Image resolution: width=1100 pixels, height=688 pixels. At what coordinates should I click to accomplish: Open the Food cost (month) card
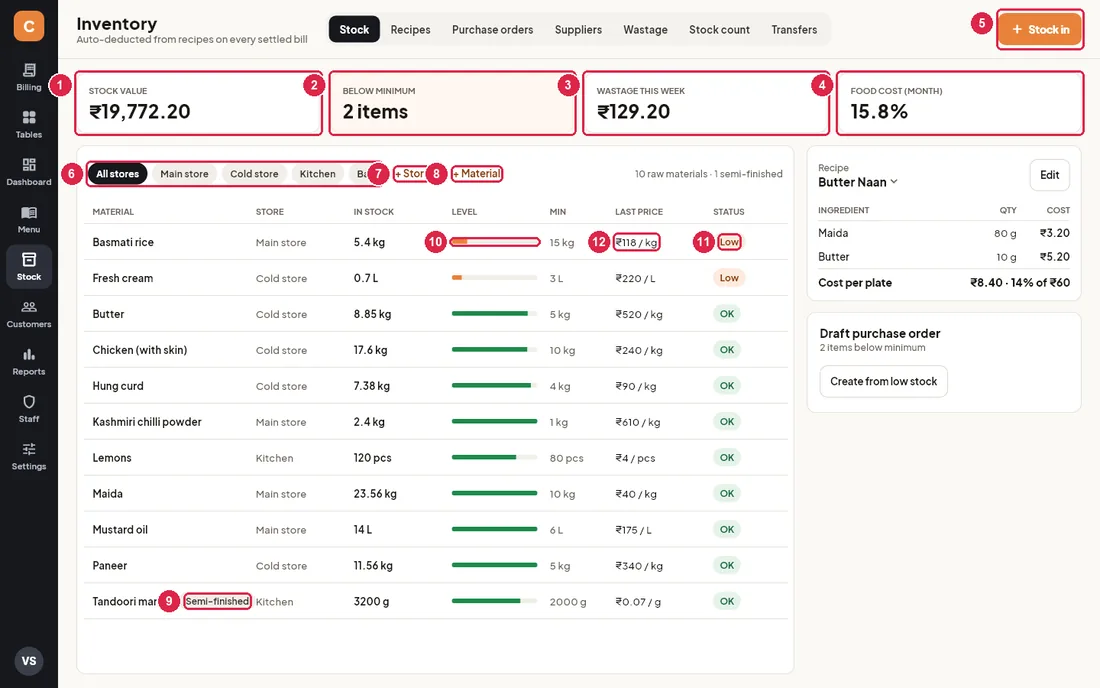(960, 103)
